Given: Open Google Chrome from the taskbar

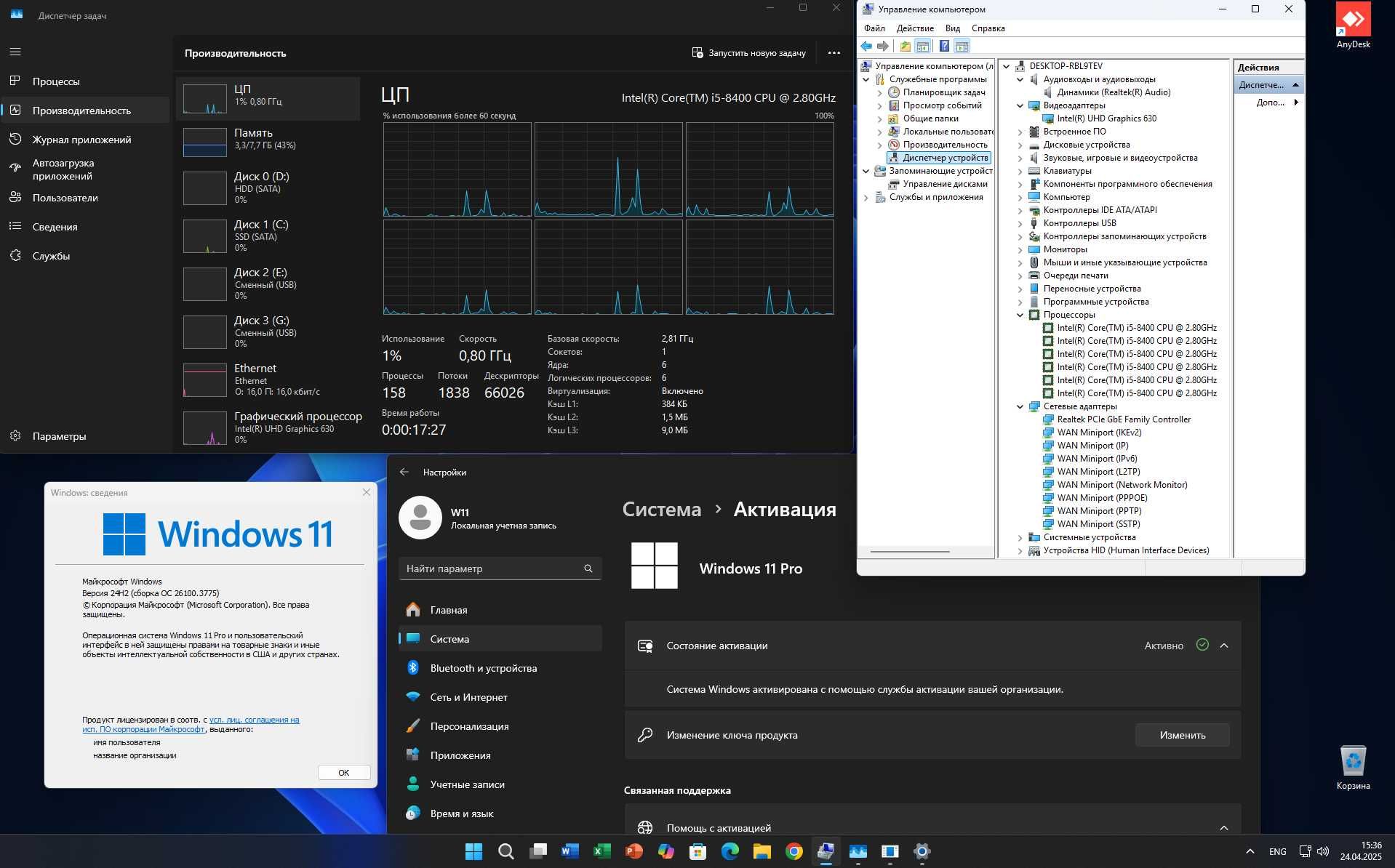Looking at the screenshot, I should pos(794,851).
